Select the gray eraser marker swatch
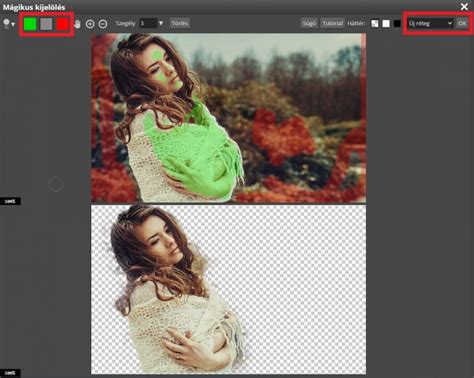This screenshot has width=474, height=378. pos(46,24)
